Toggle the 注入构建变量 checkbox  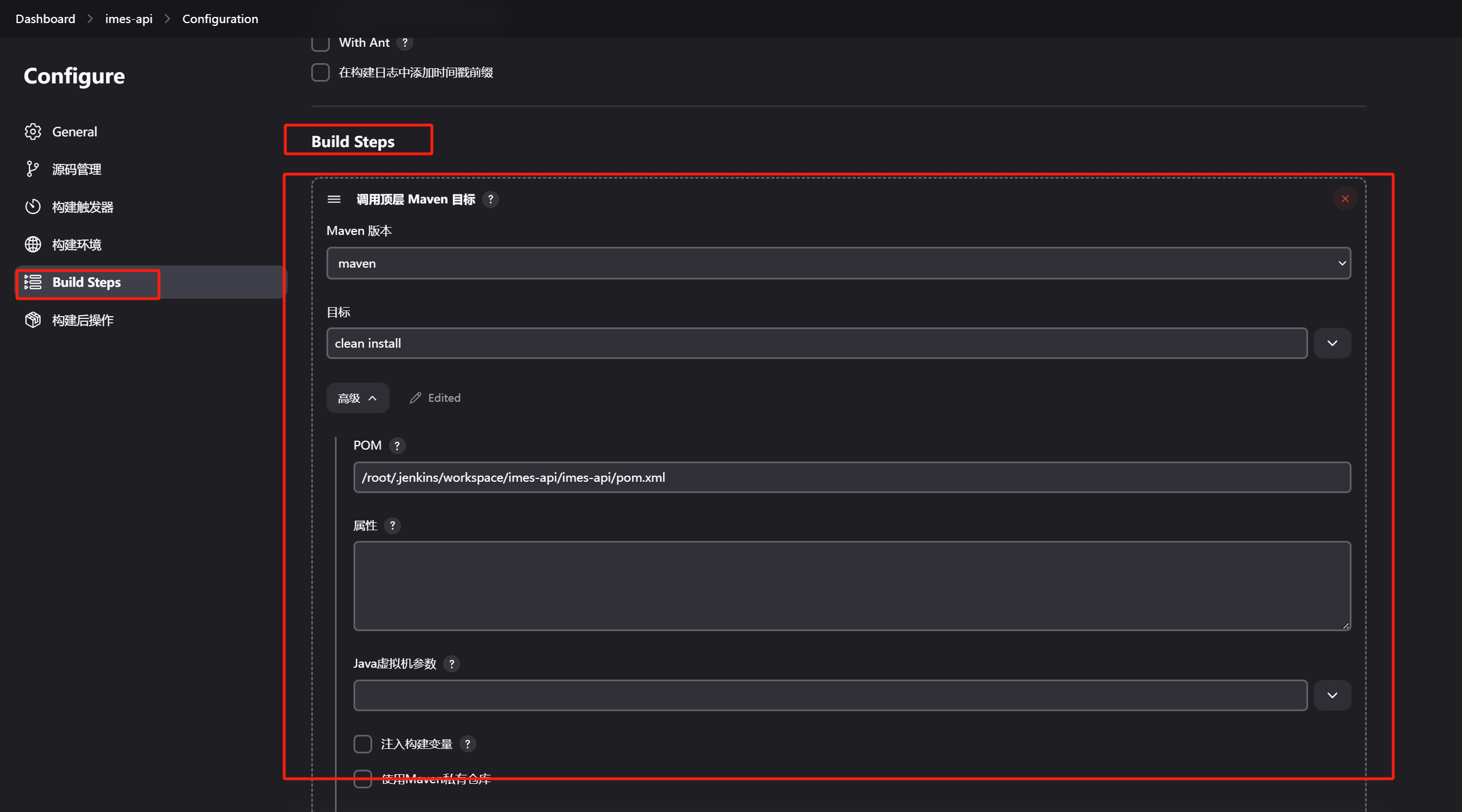click(363, 743)
